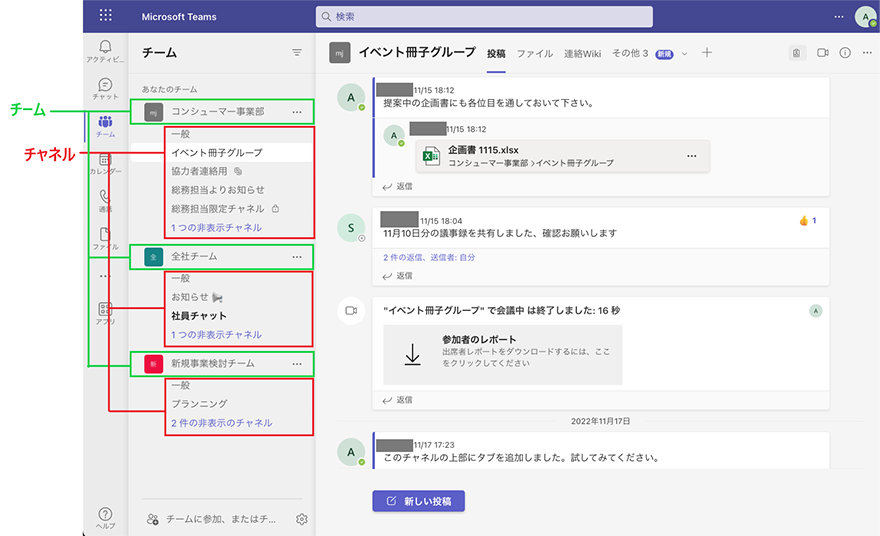880x536 pixels.
Task: Show 2件の非表示のチャネル link
Action: tap(222, 423)
